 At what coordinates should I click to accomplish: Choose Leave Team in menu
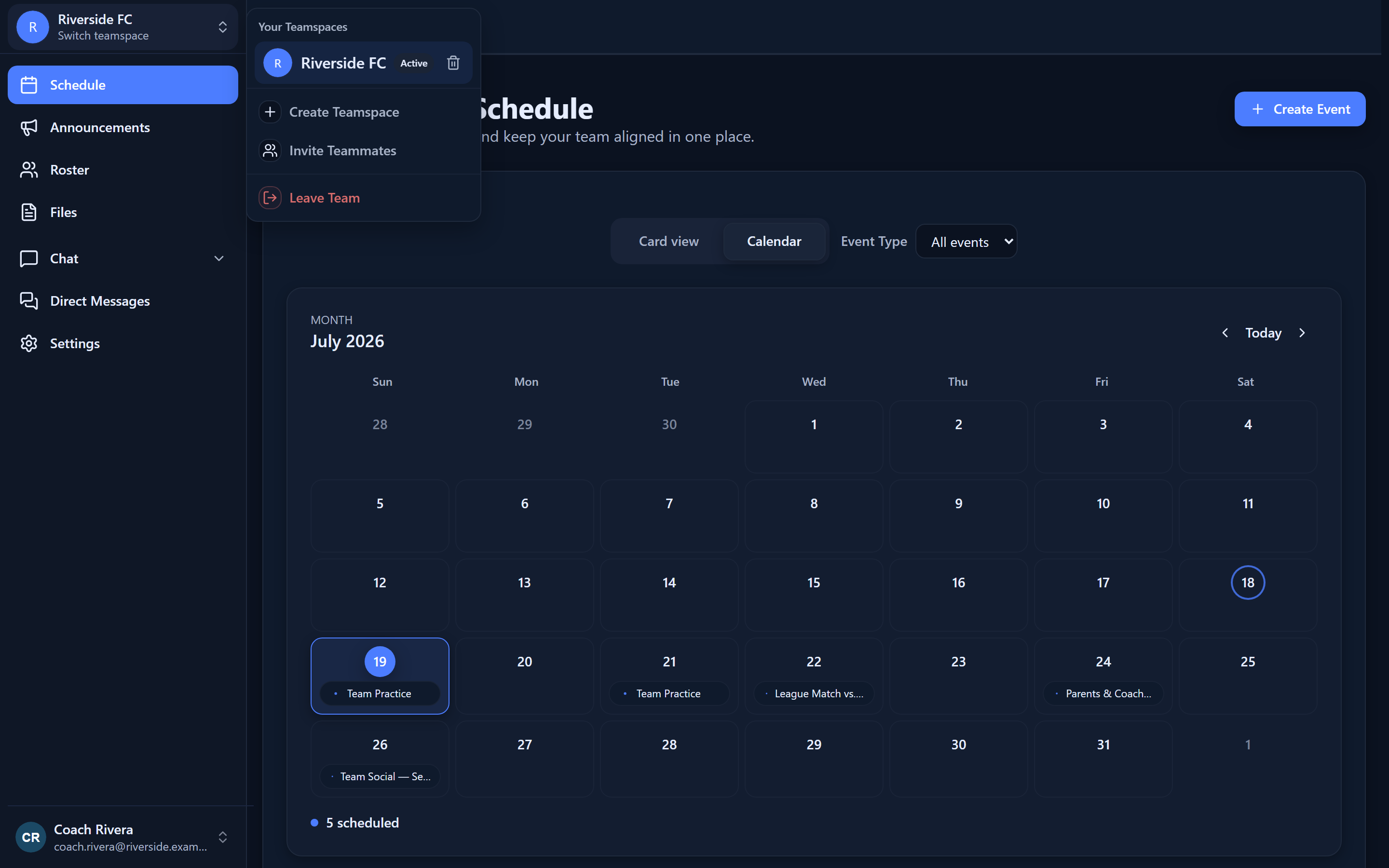point(364,198)
